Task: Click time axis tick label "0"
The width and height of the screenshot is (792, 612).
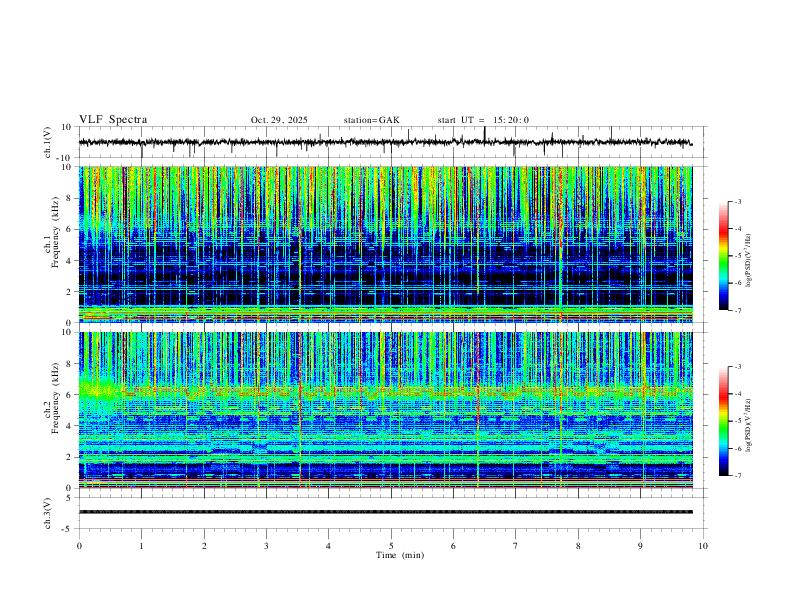Action: tap(79, 546)
